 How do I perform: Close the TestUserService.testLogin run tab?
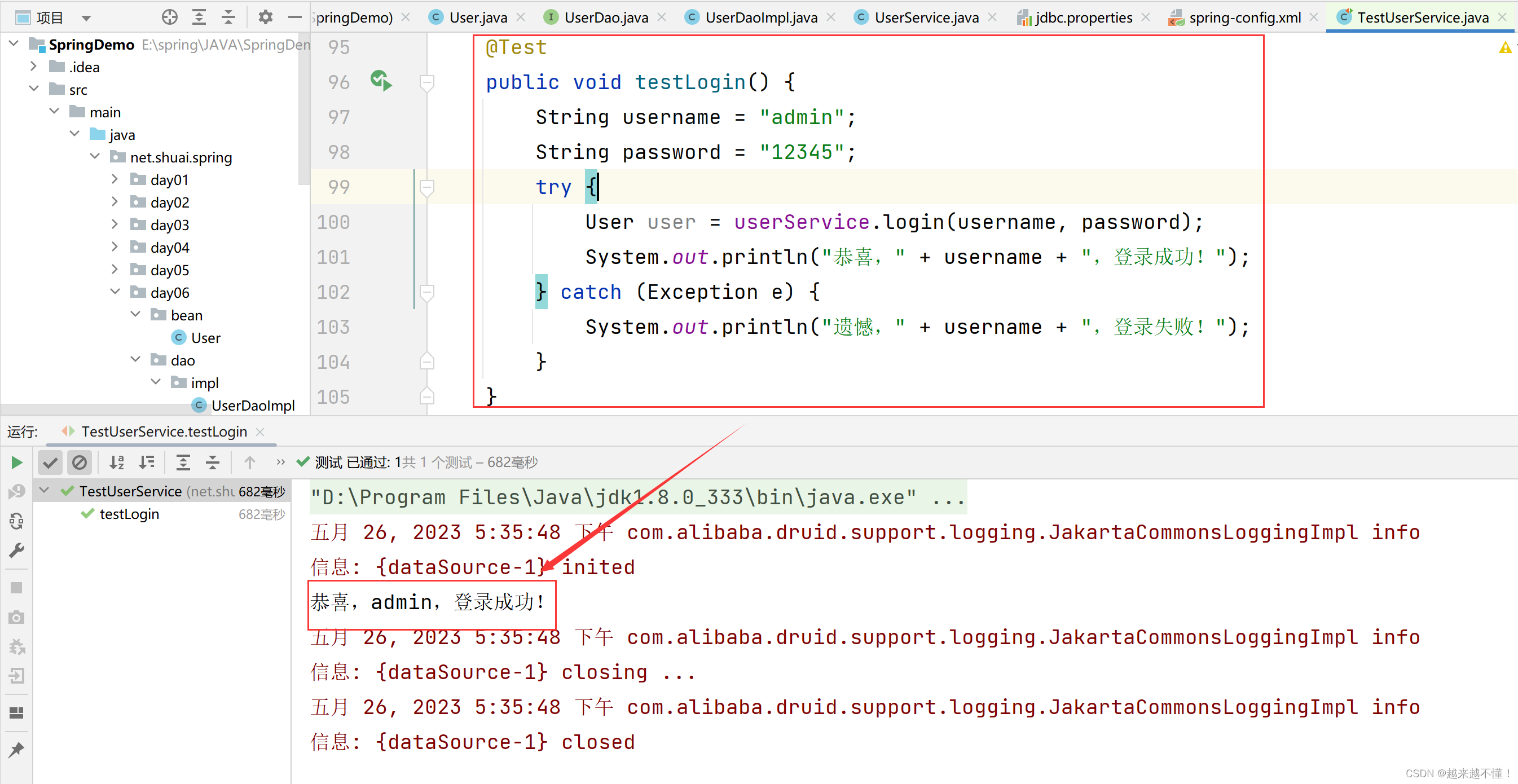point(260,433)
